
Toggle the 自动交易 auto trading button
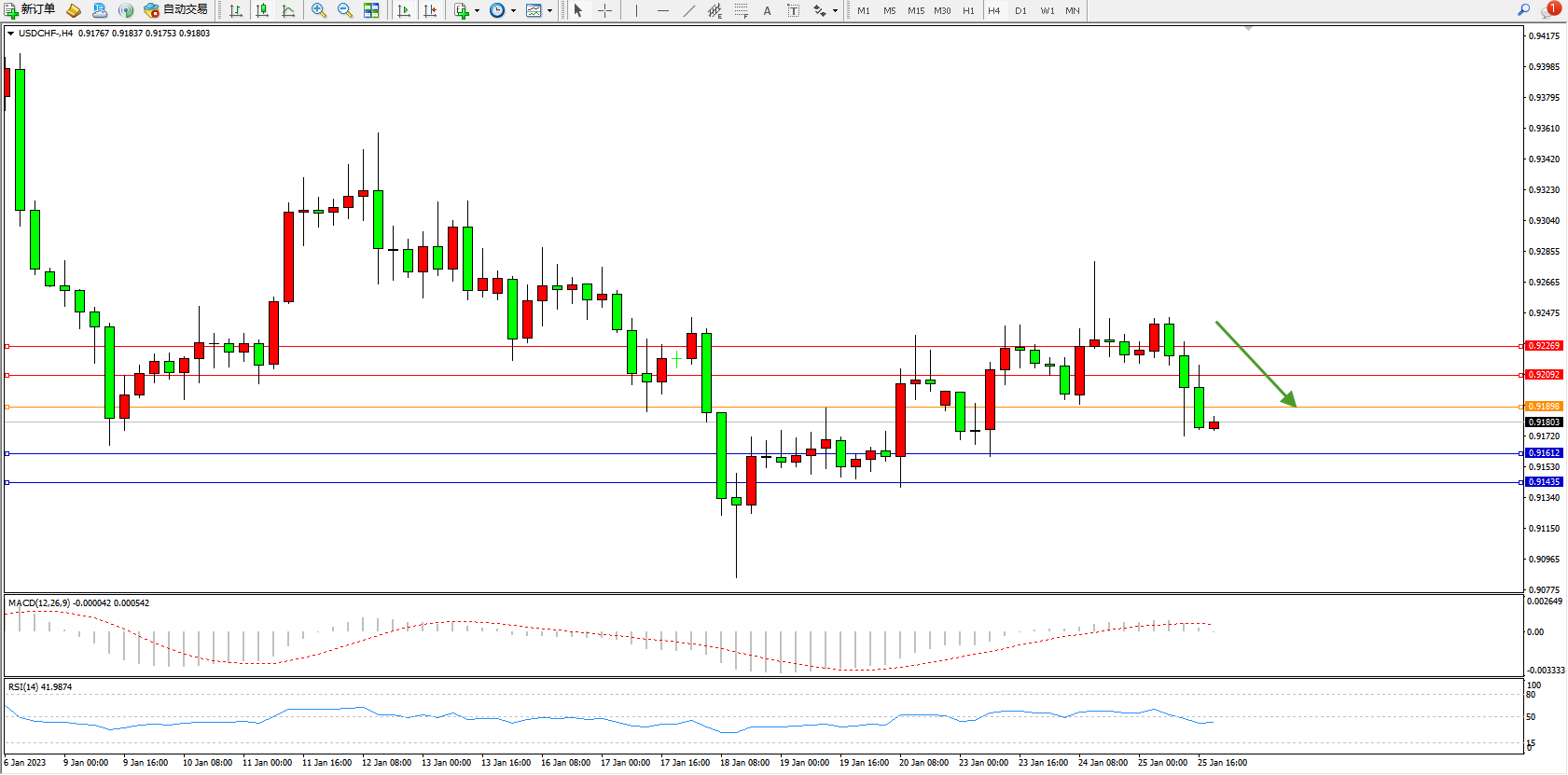175,10
